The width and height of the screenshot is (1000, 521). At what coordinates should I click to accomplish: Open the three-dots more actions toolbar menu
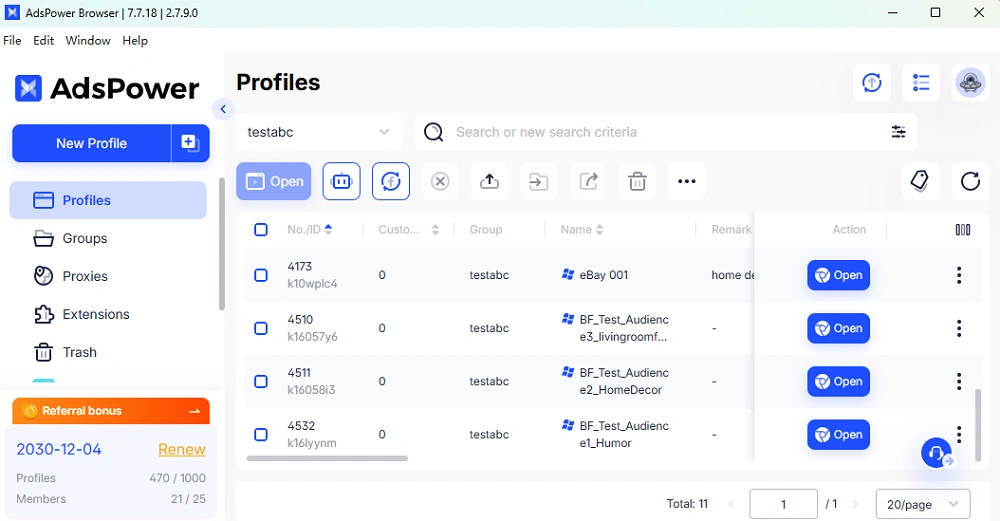687,181
